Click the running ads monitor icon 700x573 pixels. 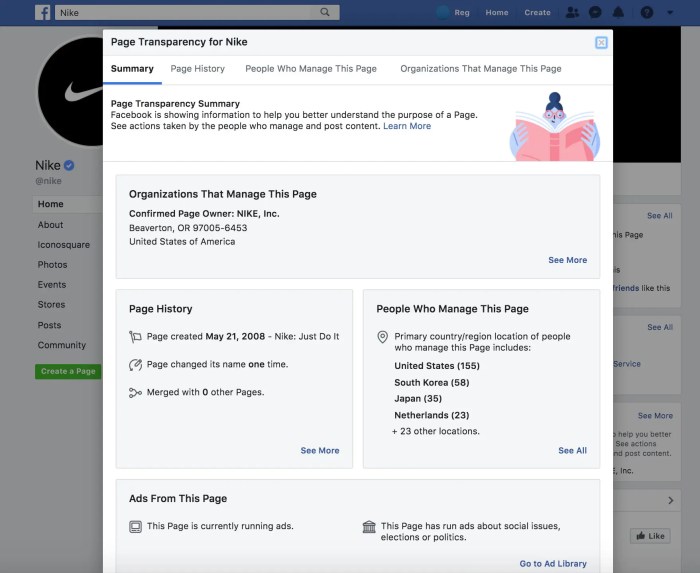tap(135, 527)
